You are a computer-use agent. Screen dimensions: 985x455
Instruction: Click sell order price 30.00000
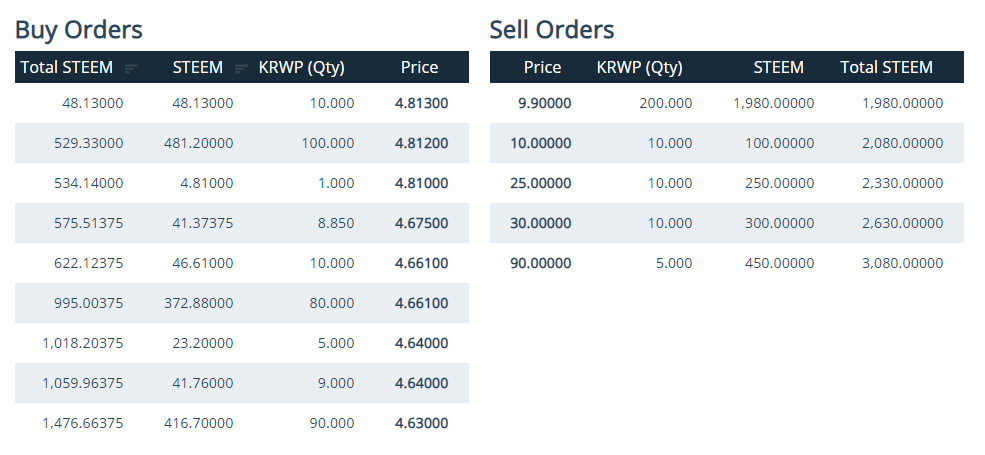(x=541, y=223)
